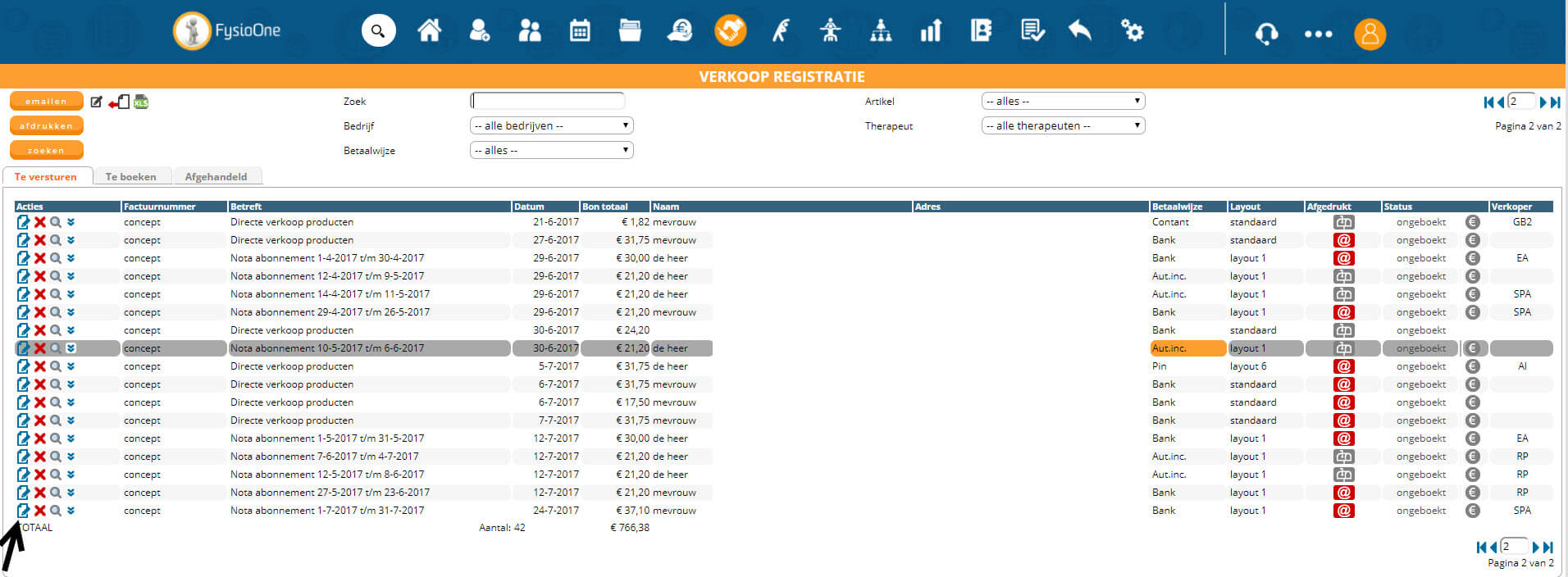Click the Zoek search input field
Viewport: 1568px width, 577px height.
coord(548,101)
